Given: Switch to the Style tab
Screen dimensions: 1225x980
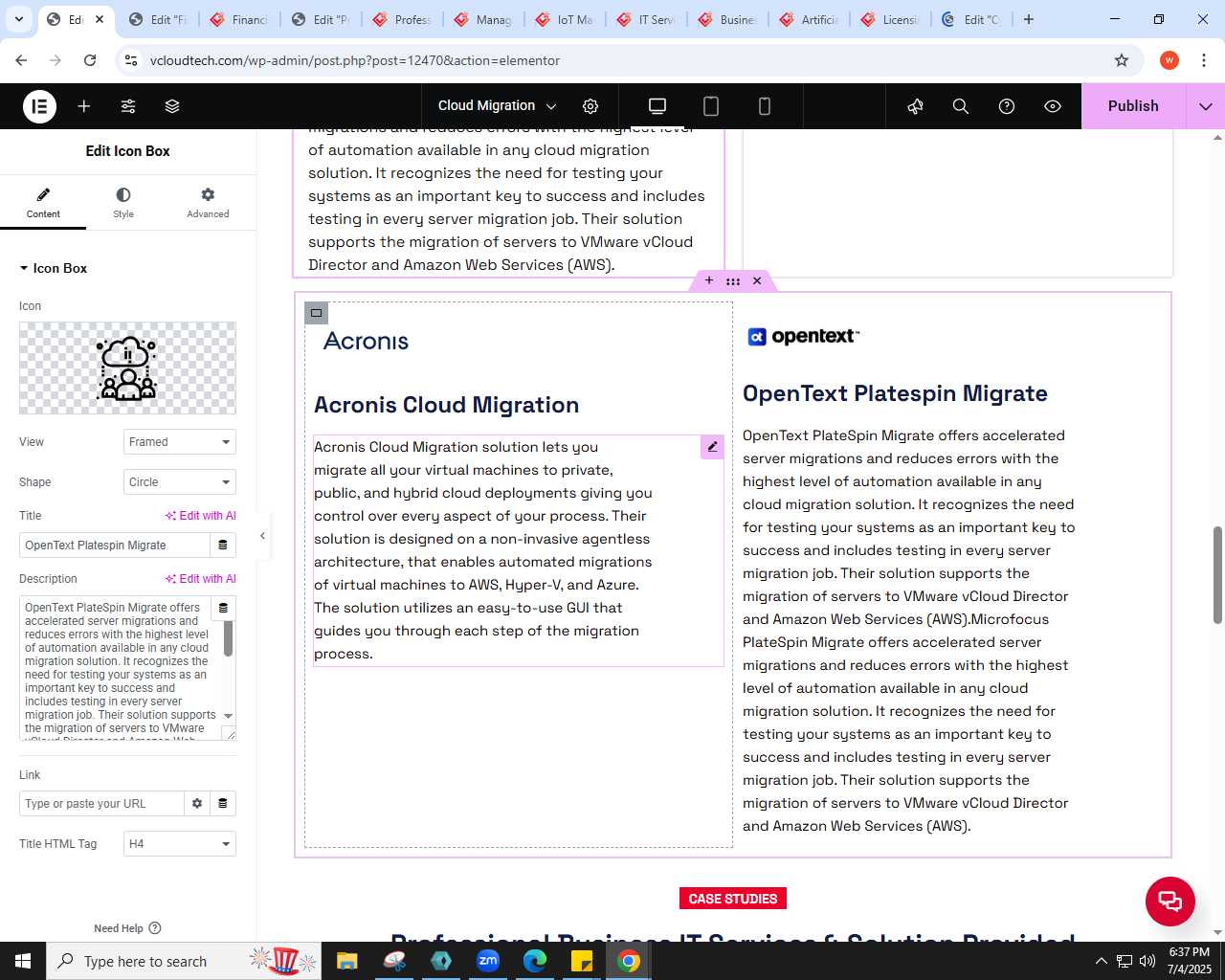Looking at the screenshot, I should (x=123, y=203).
